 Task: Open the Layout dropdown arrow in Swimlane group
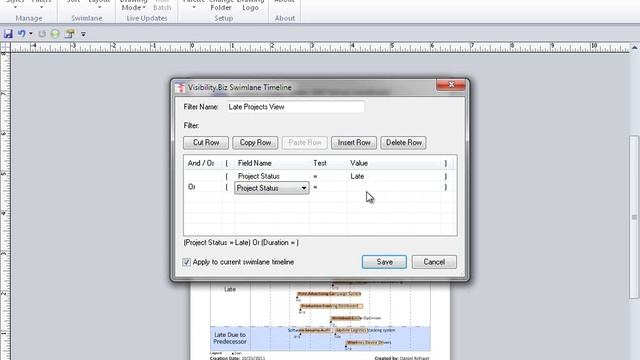pos(99,7)
